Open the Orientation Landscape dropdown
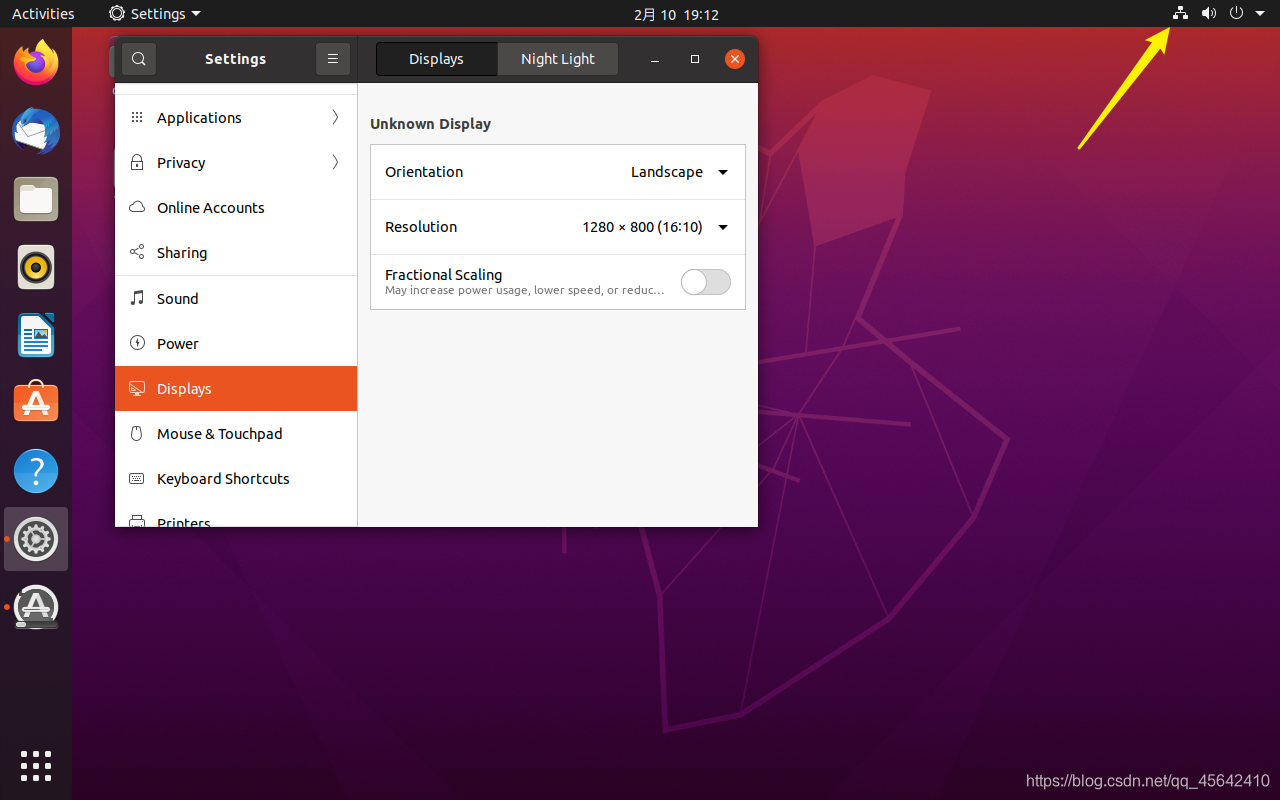 [x=679, y=172]
